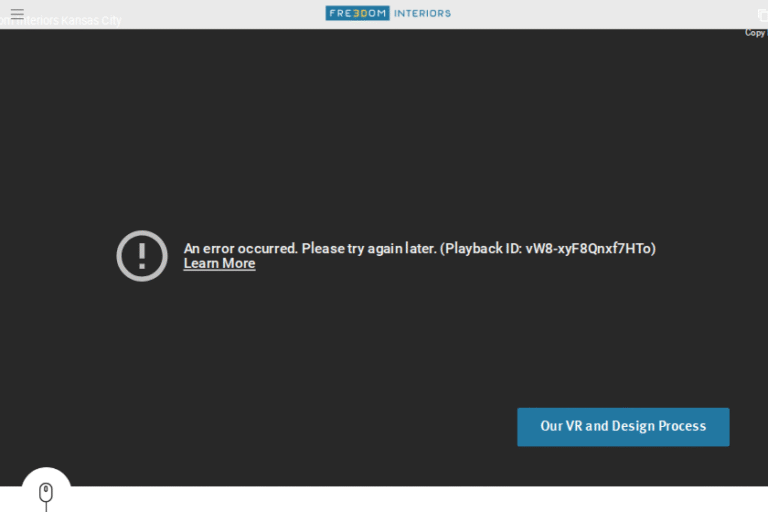Click the Playback ID text
Image resolution: width=768 pixels, height=512 pixels.
548,248
